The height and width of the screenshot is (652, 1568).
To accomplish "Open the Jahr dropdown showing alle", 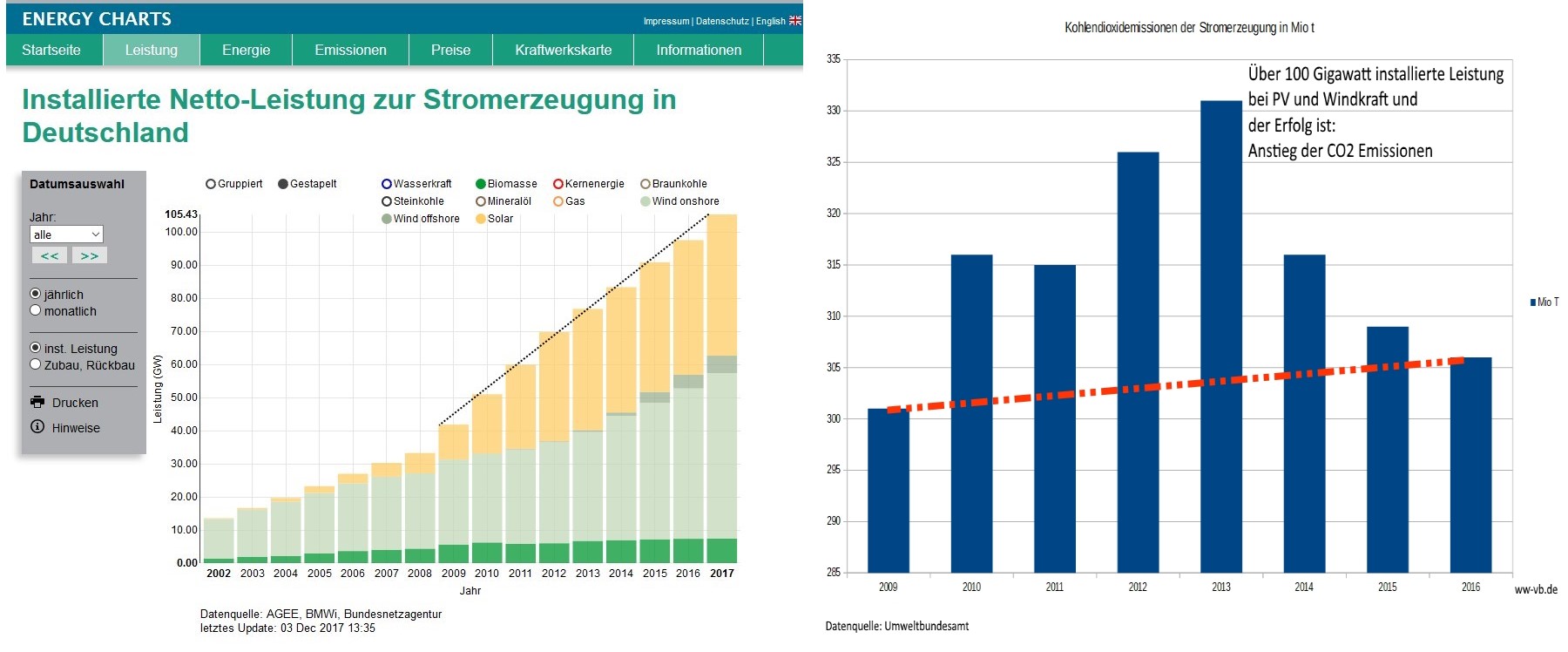I will point(66,234).
